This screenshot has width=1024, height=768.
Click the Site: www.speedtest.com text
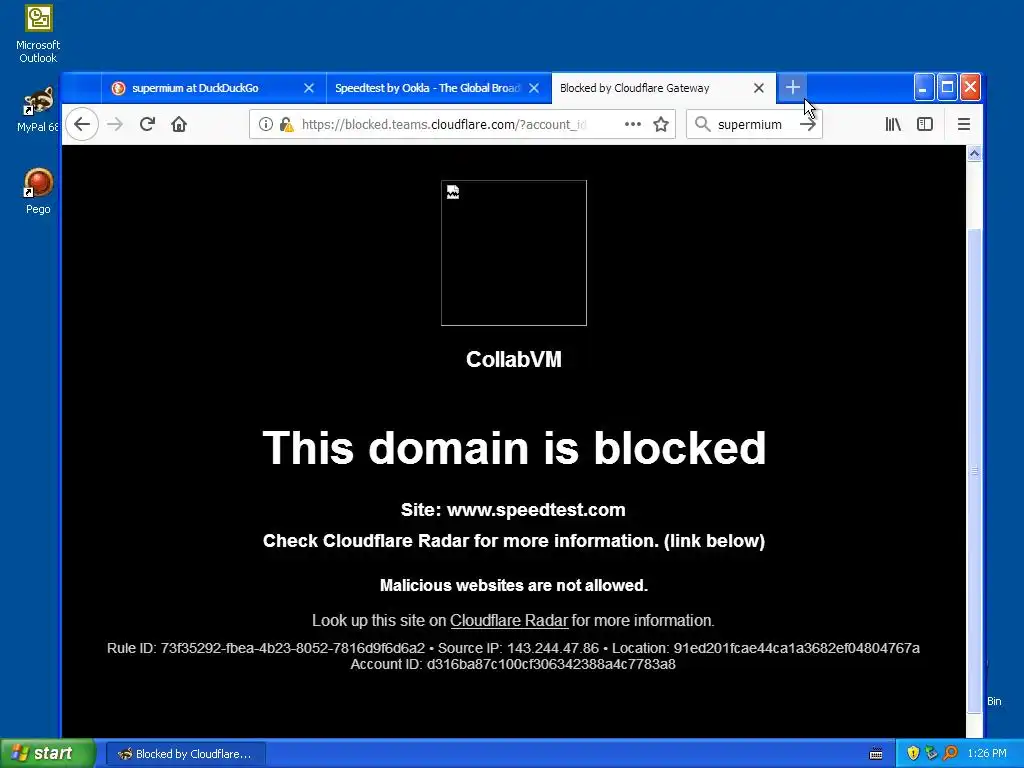click(513, 509)
